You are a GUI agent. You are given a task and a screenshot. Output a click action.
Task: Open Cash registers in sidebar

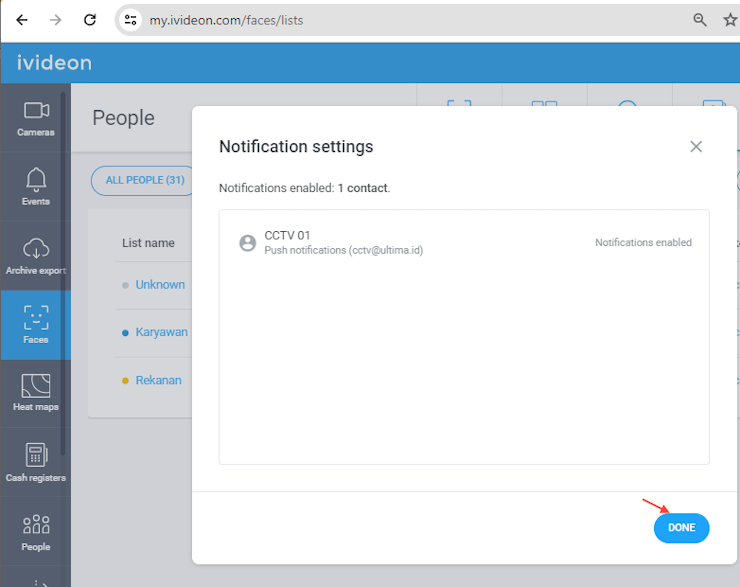pyautogui.click(x=36, y=462)
